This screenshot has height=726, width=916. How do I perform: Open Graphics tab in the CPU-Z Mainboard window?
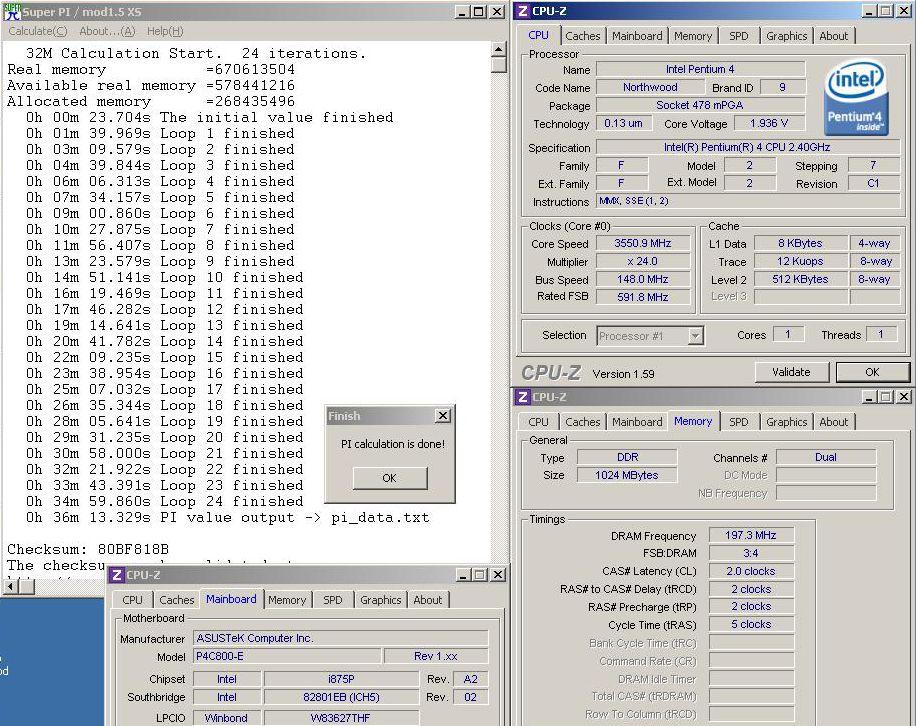tap(380, 600)
